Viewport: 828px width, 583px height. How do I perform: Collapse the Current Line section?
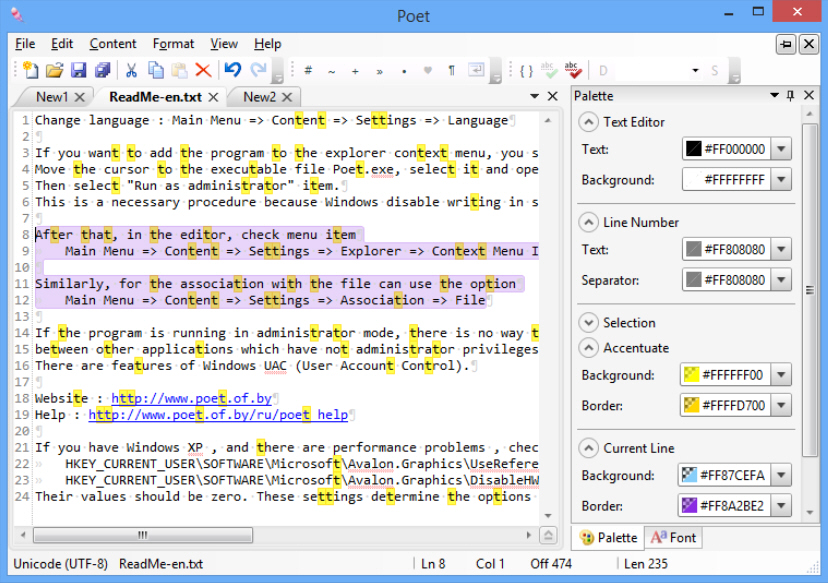point(588,448)
